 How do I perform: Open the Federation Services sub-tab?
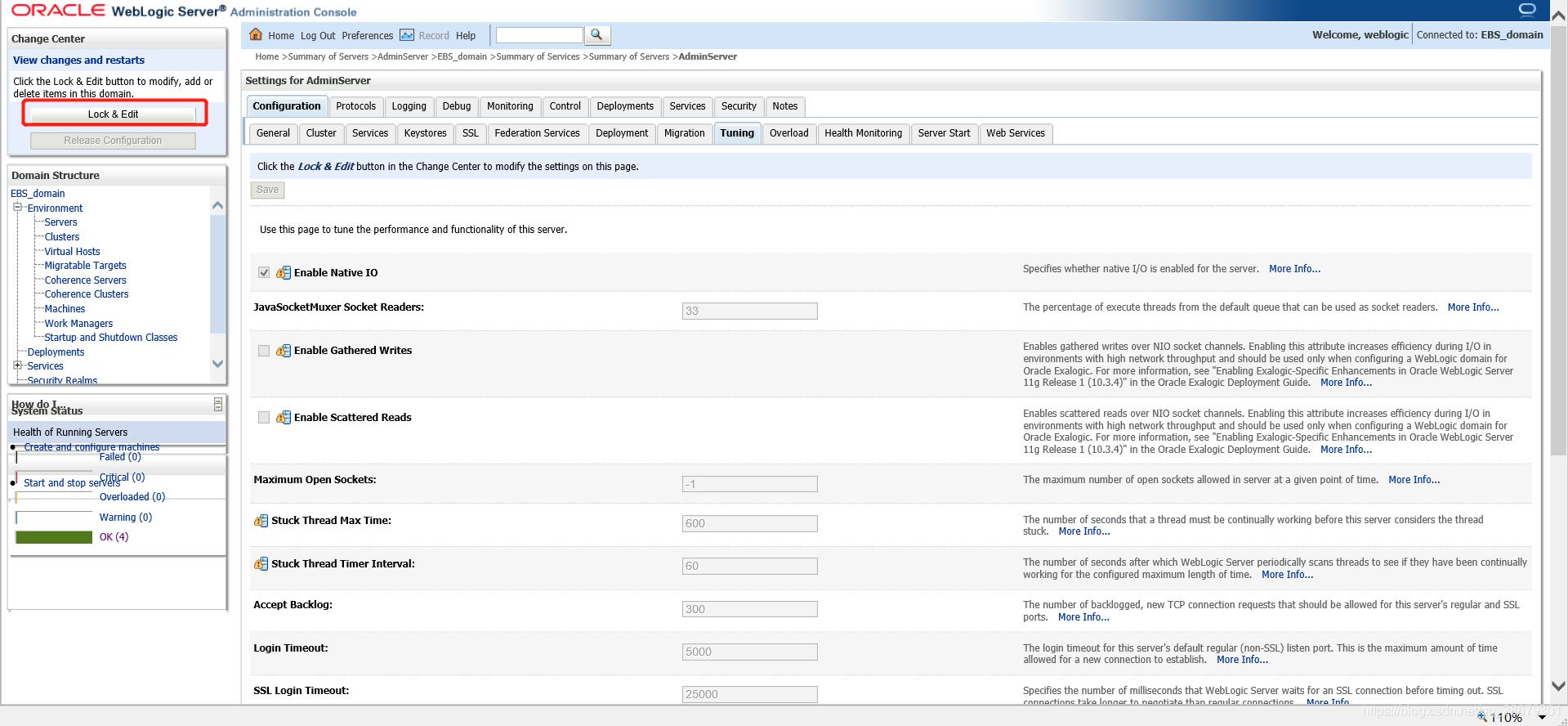click(537, 133)
